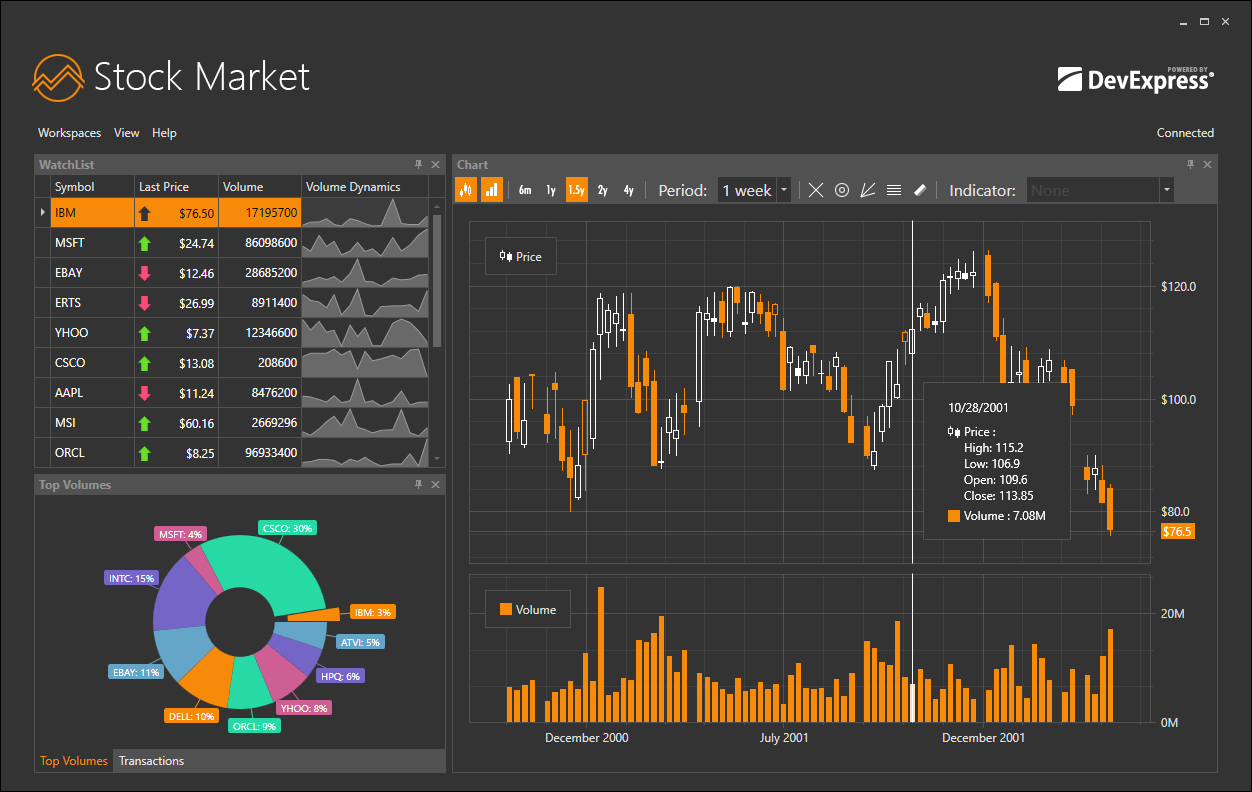Click the DELL: 10% pie label
Image resolution: width=1252 pixels, height=792 pixels.
point(191,716)
